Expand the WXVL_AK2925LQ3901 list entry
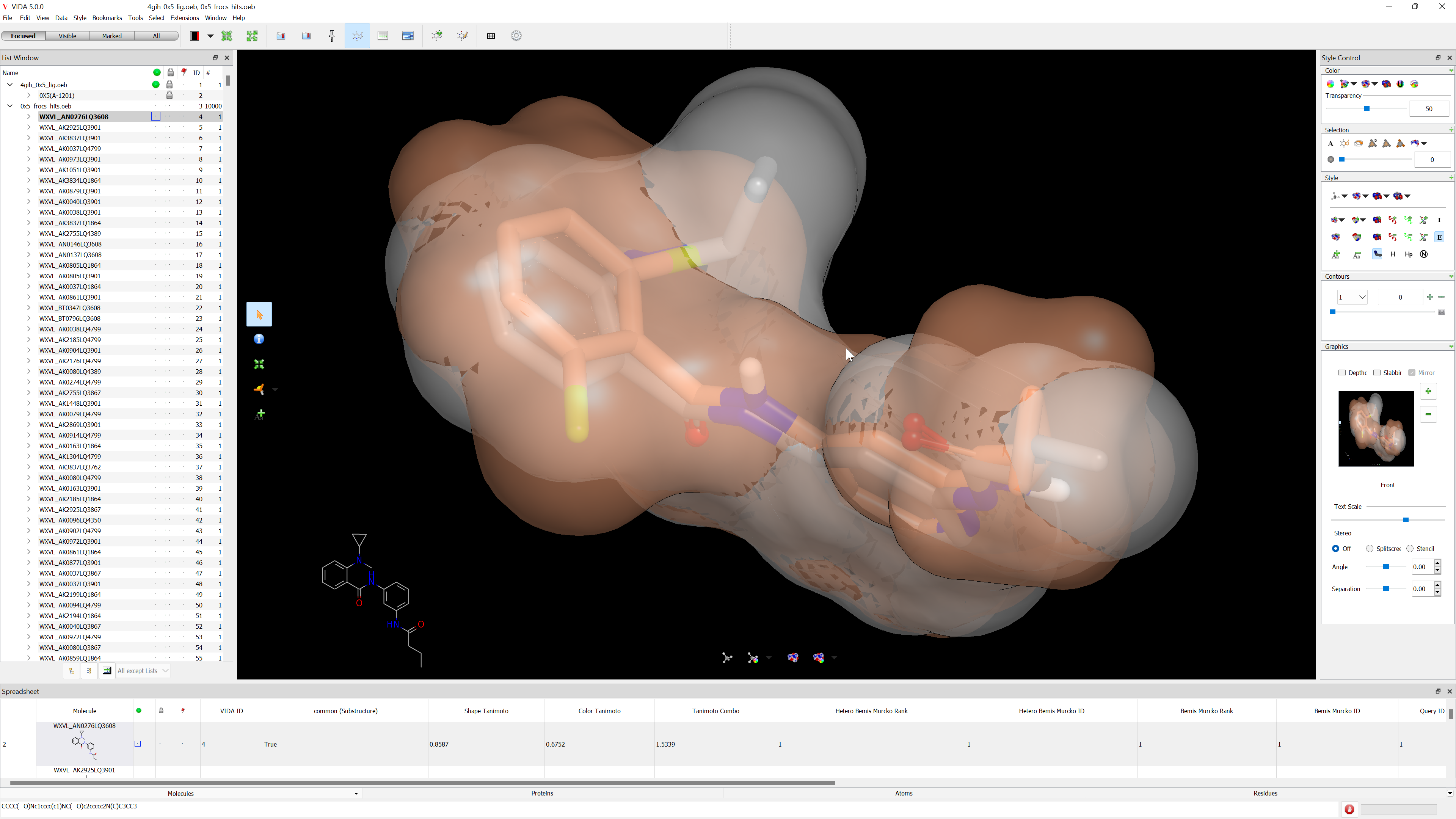This screenshot has height=819, width=1456. coord(29,127)
